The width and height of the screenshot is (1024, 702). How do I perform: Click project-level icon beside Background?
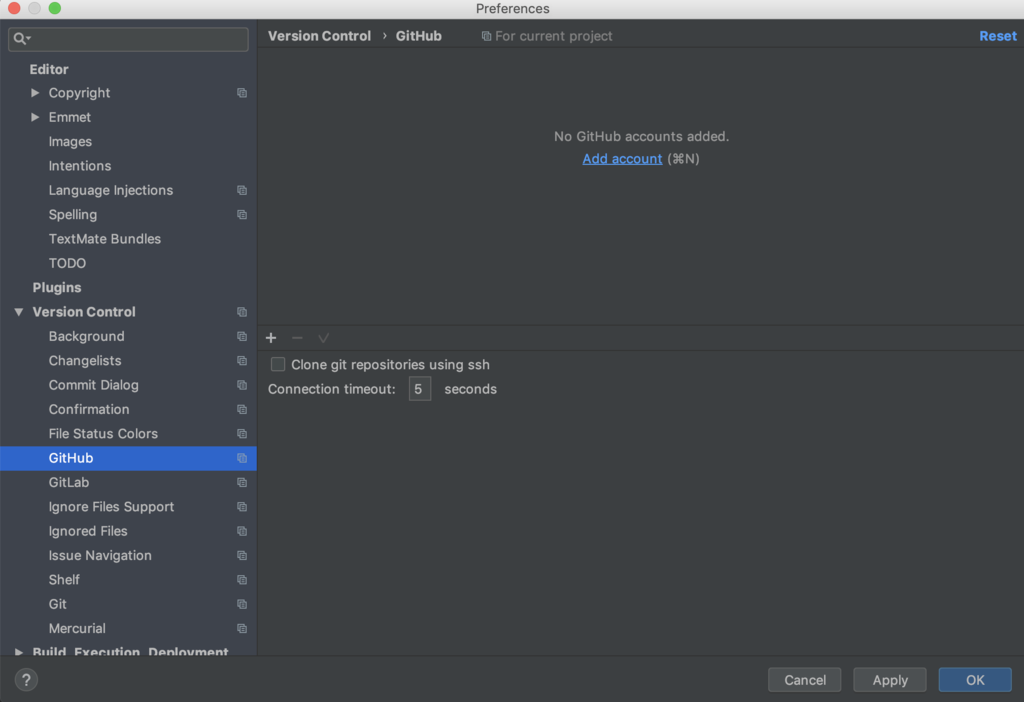pos(242,336)
